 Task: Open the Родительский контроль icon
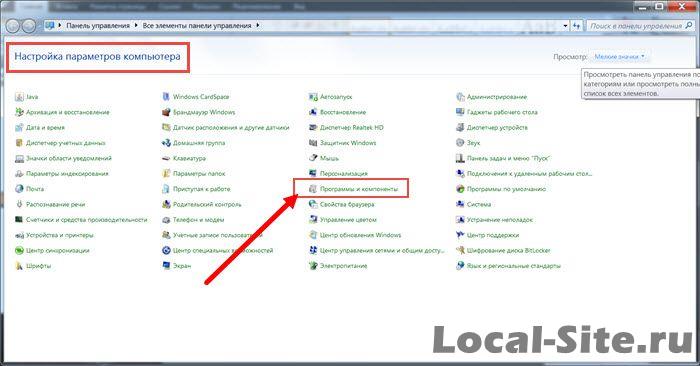[166, 204]
